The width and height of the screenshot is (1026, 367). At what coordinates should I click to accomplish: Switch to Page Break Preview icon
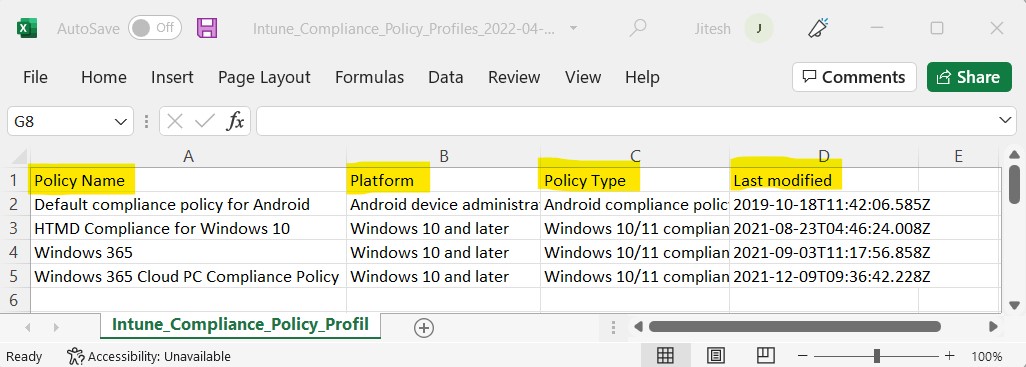[x=766, y=355]
